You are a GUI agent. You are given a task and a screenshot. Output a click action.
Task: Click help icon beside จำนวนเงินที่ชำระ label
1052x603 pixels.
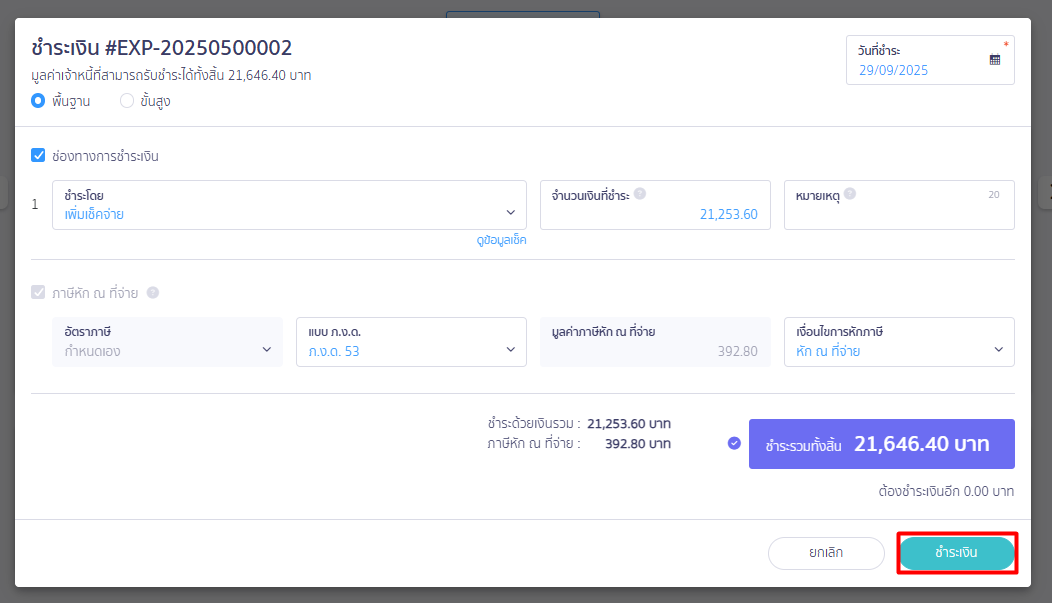(x=640, y=194)
